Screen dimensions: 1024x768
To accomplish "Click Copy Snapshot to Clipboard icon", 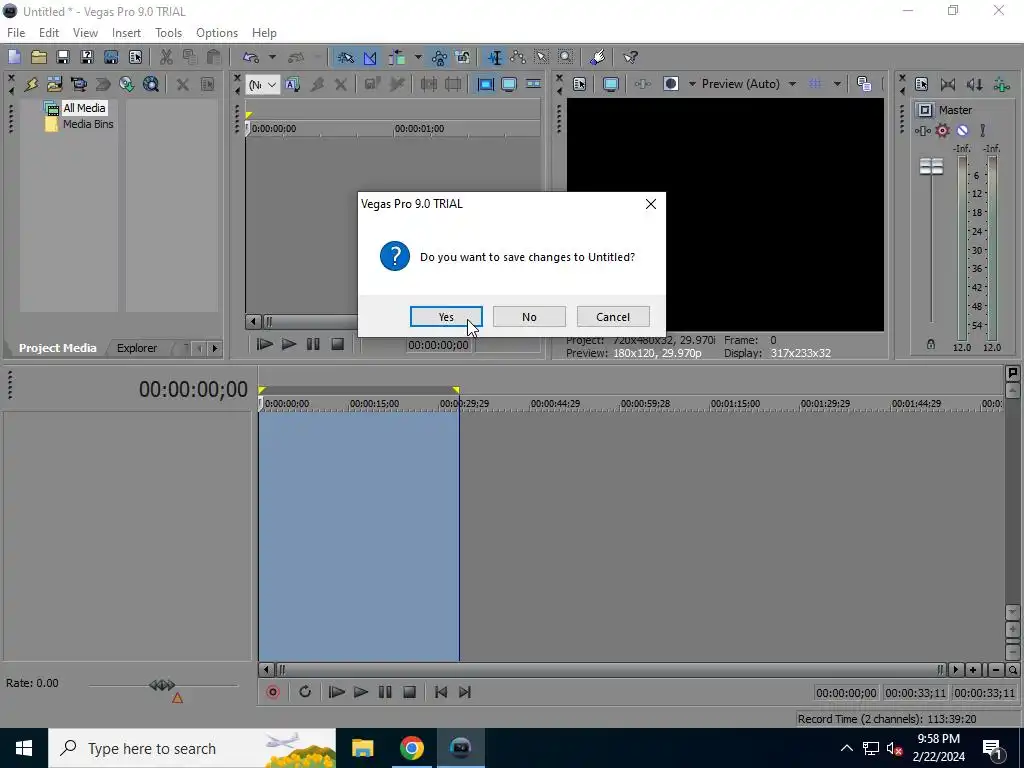I will click(864, 84).
